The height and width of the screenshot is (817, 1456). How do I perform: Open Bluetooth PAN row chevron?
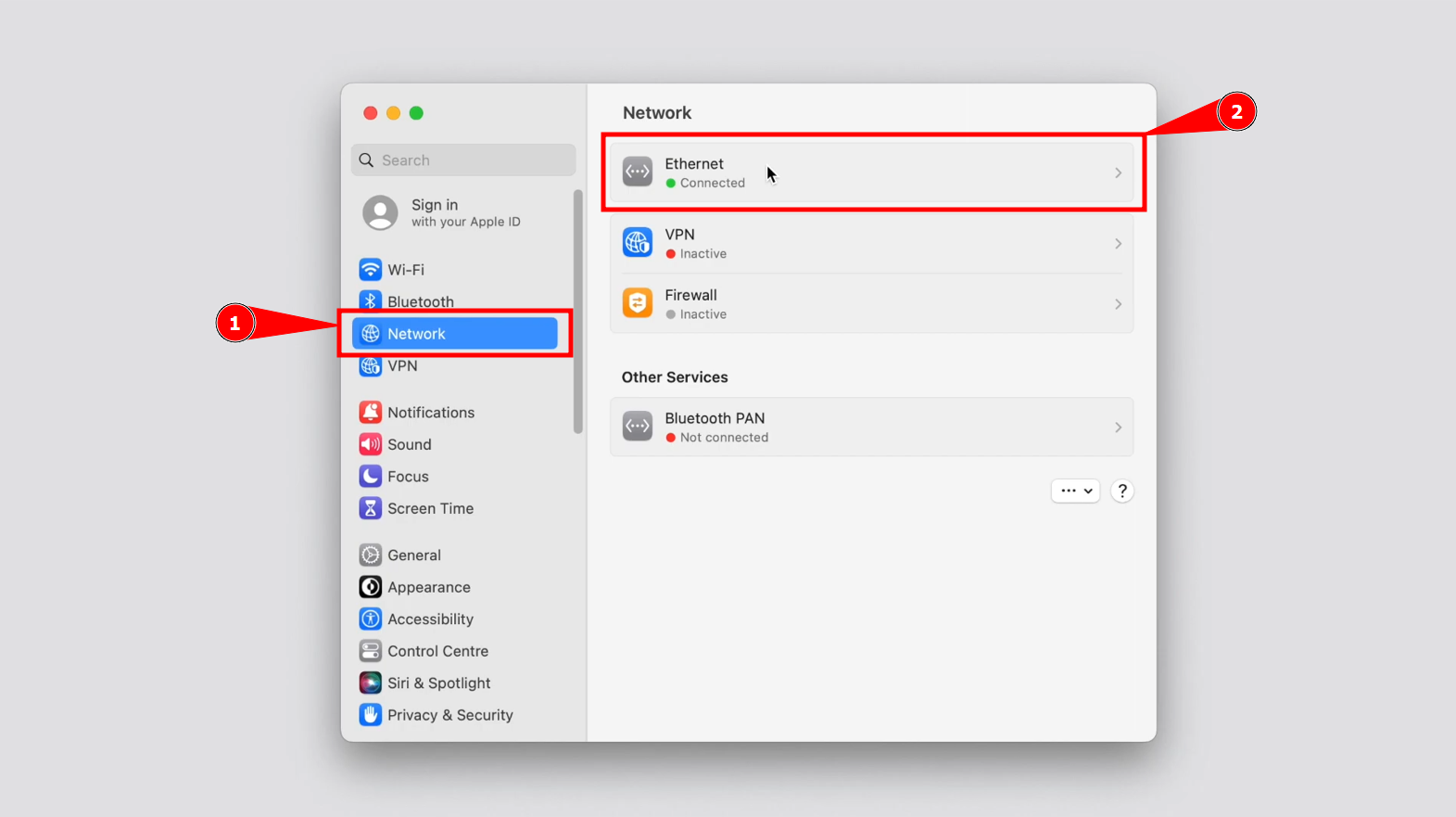click(1118, 428)
